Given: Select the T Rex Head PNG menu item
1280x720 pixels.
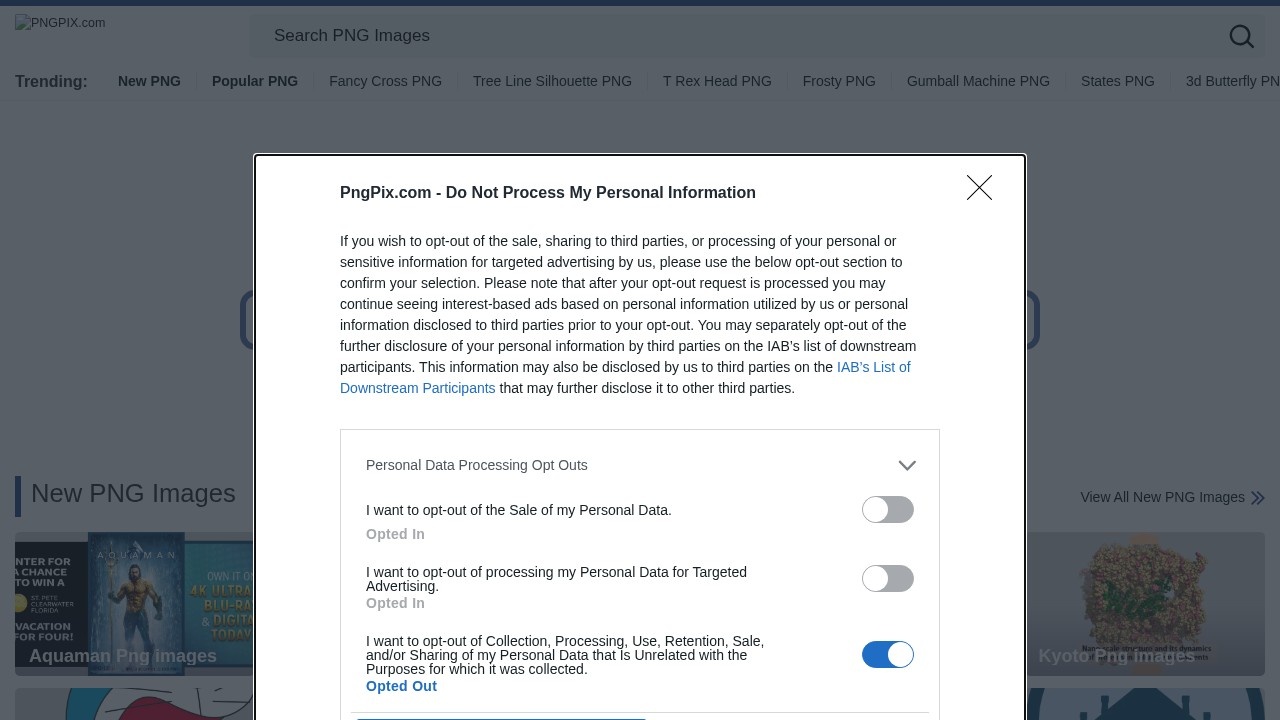Looking at the screenshot, I should point(717,81).
